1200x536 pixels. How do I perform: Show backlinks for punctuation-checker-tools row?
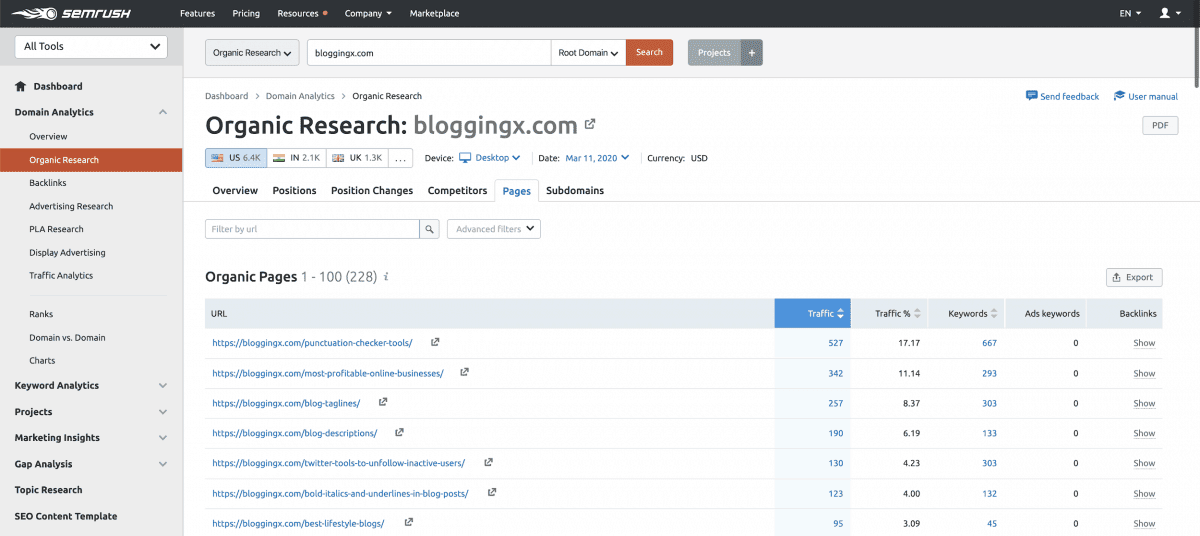point(1144,343)
